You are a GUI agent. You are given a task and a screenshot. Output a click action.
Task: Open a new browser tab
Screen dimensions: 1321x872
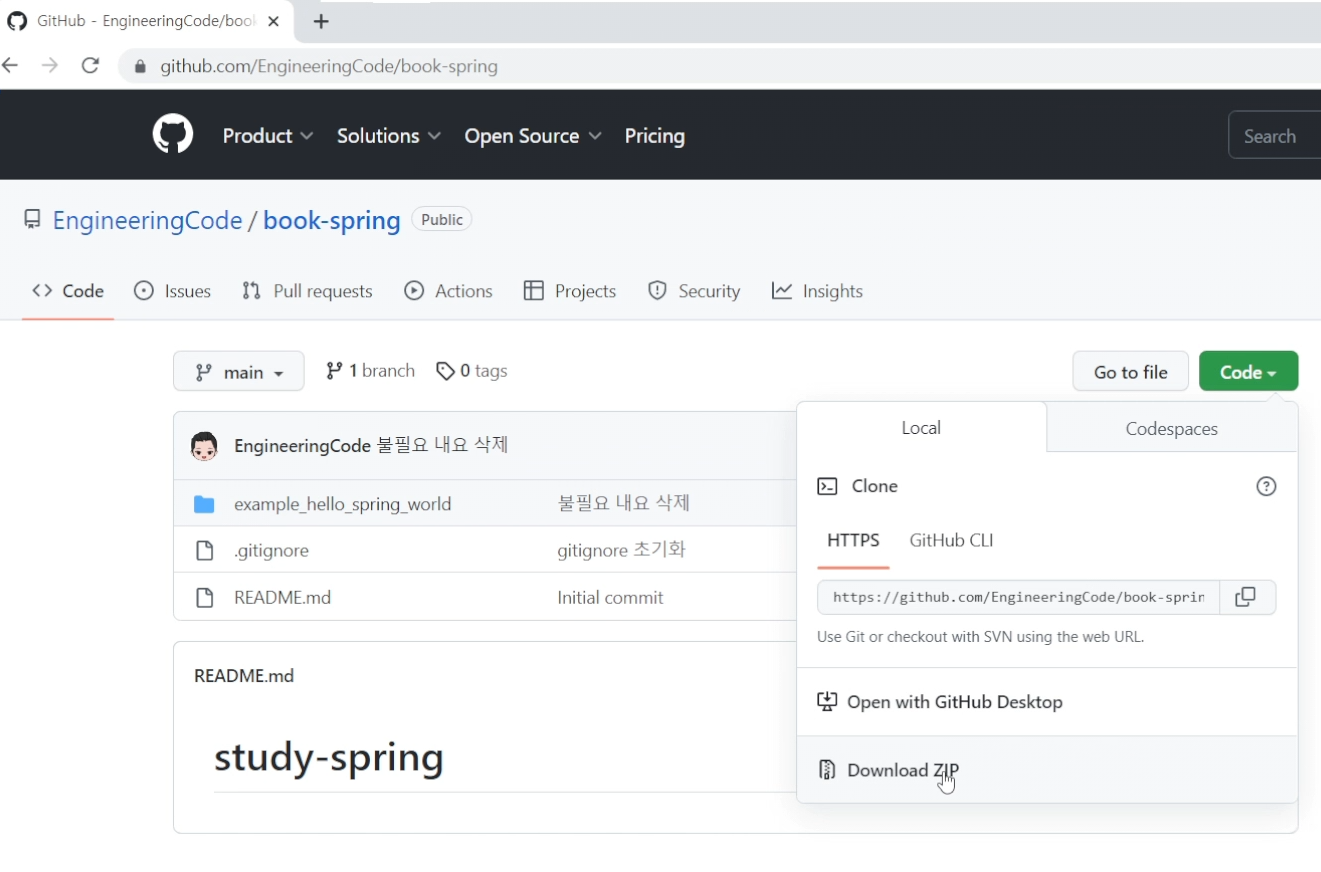321,21
